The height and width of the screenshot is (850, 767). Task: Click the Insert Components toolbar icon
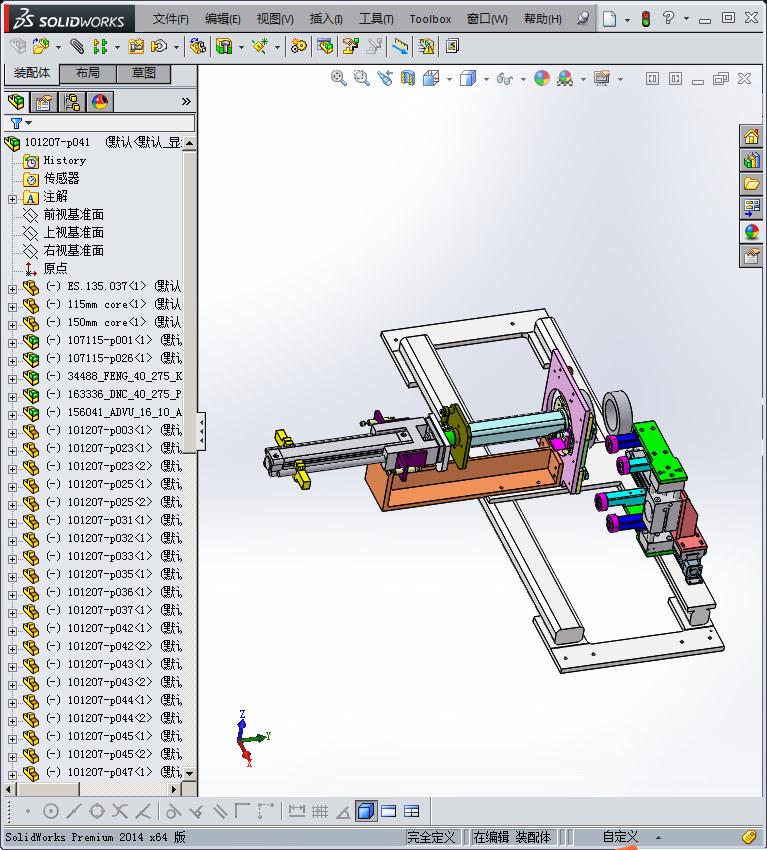click(x=41, y=47)
